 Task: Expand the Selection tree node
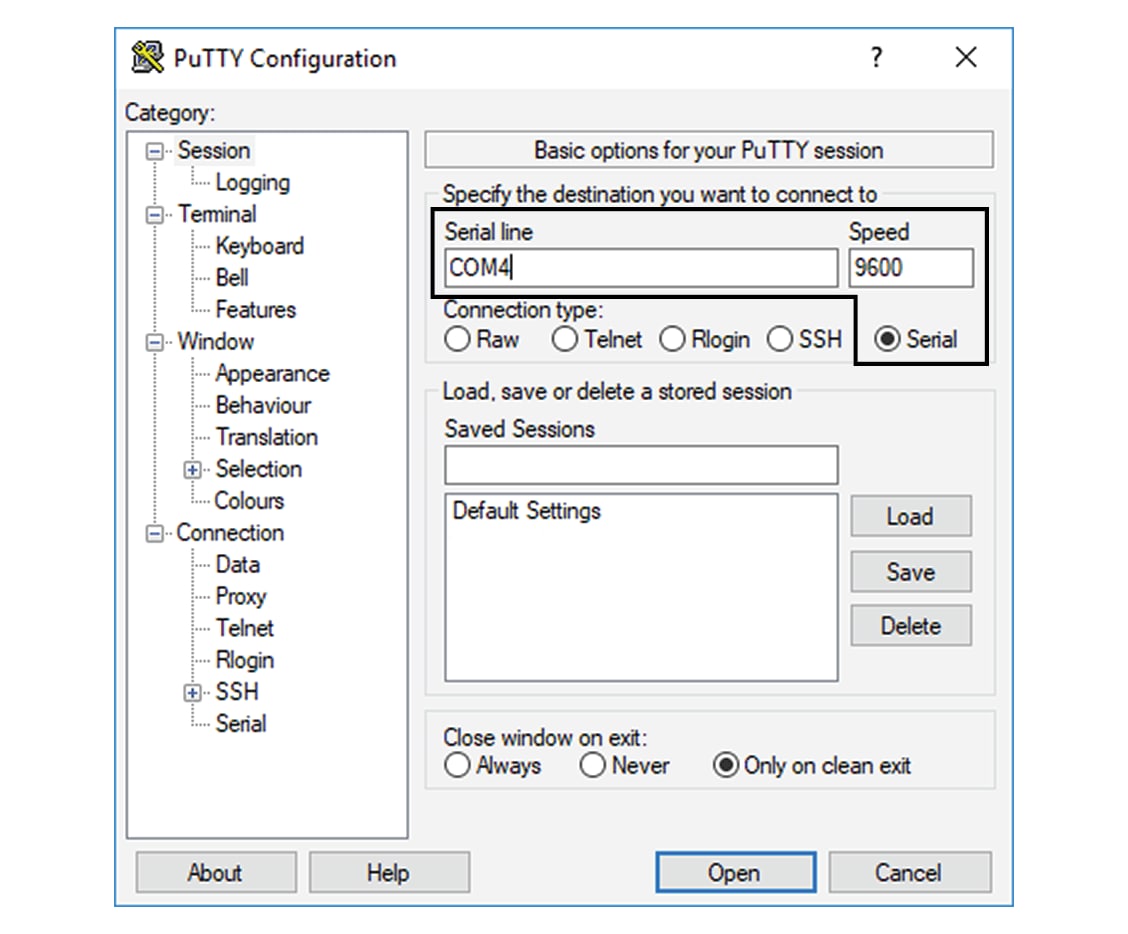(x=192, y=470)
